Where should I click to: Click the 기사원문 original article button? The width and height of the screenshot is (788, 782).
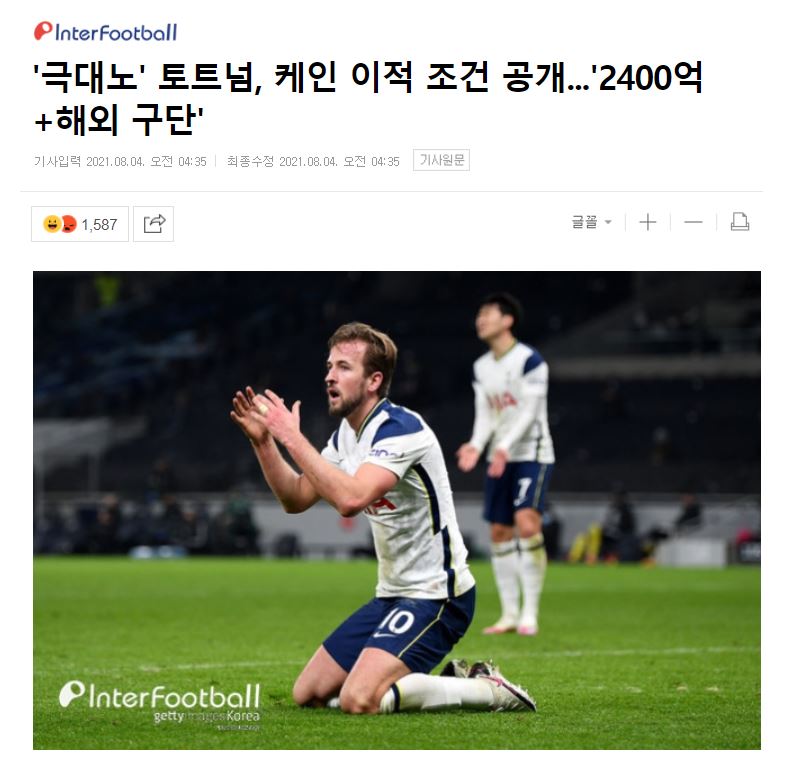coord(442,160)
